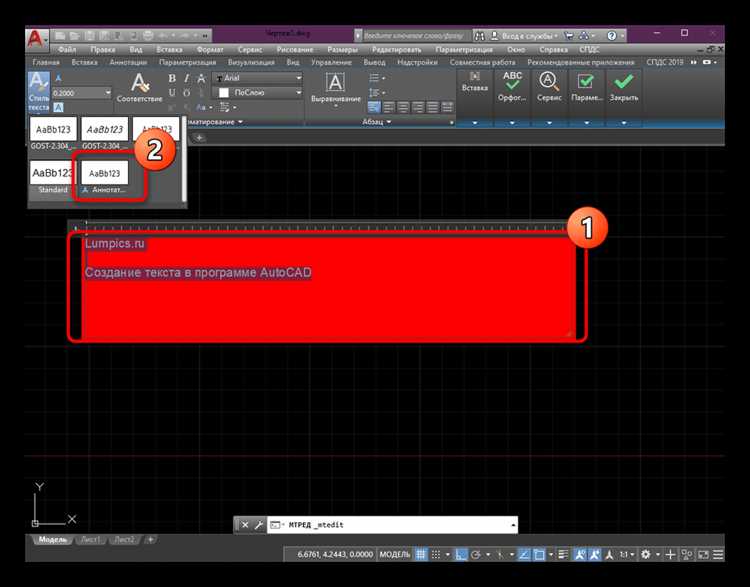
Task: Open the AutoCAD application menu logo
Action: click(36, 38)
